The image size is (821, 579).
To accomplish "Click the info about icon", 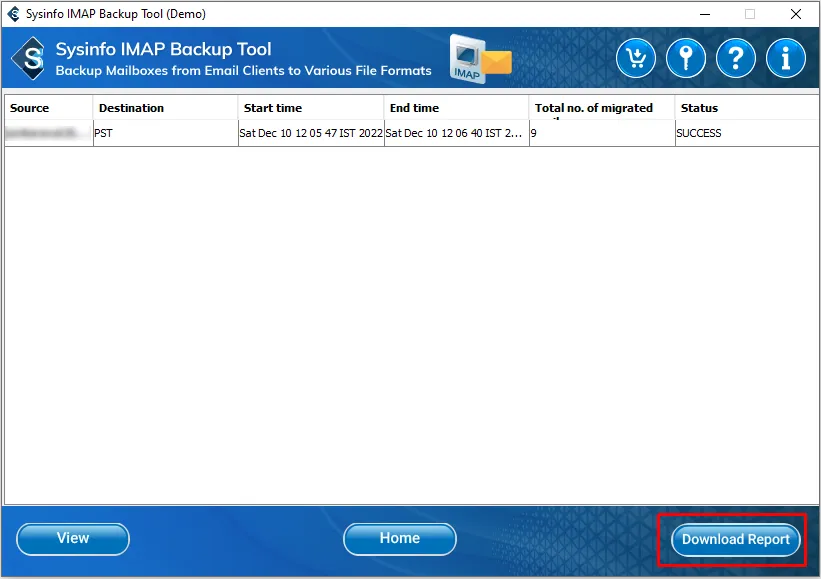I will click(x=786, y=59).
